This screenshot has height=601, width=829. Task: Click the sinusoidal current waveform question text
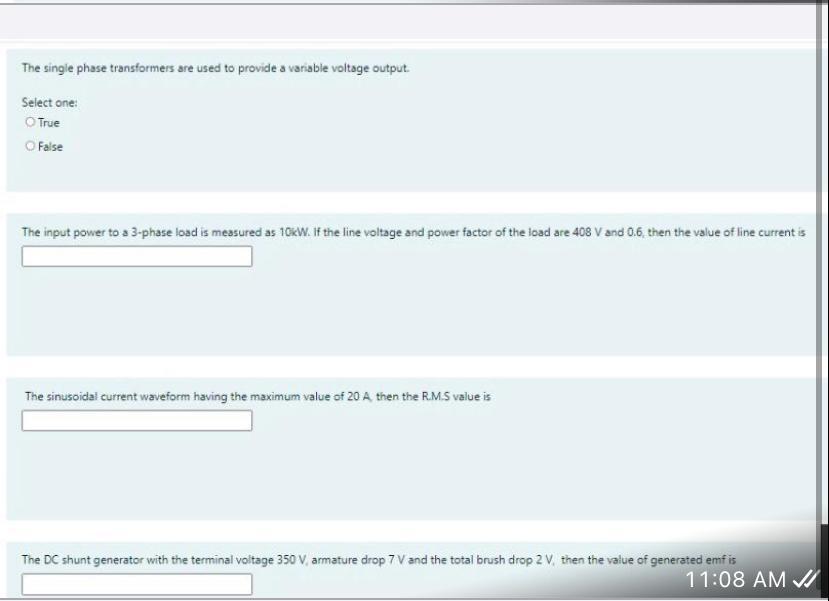257,396
